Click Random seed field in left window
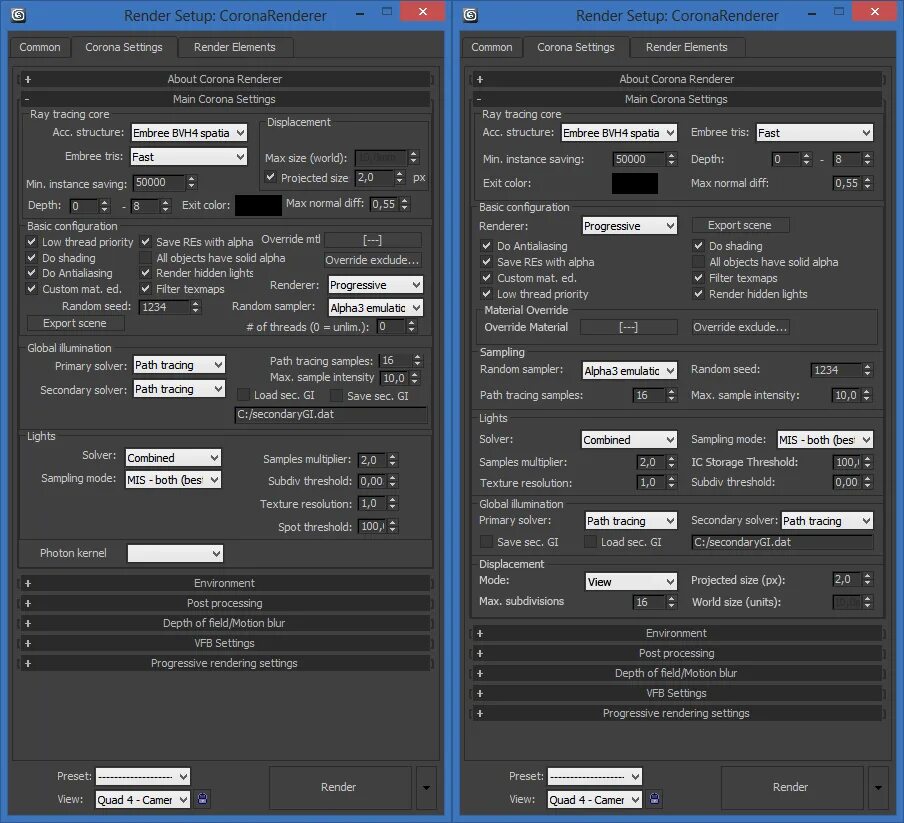 (x=165, y=307)
